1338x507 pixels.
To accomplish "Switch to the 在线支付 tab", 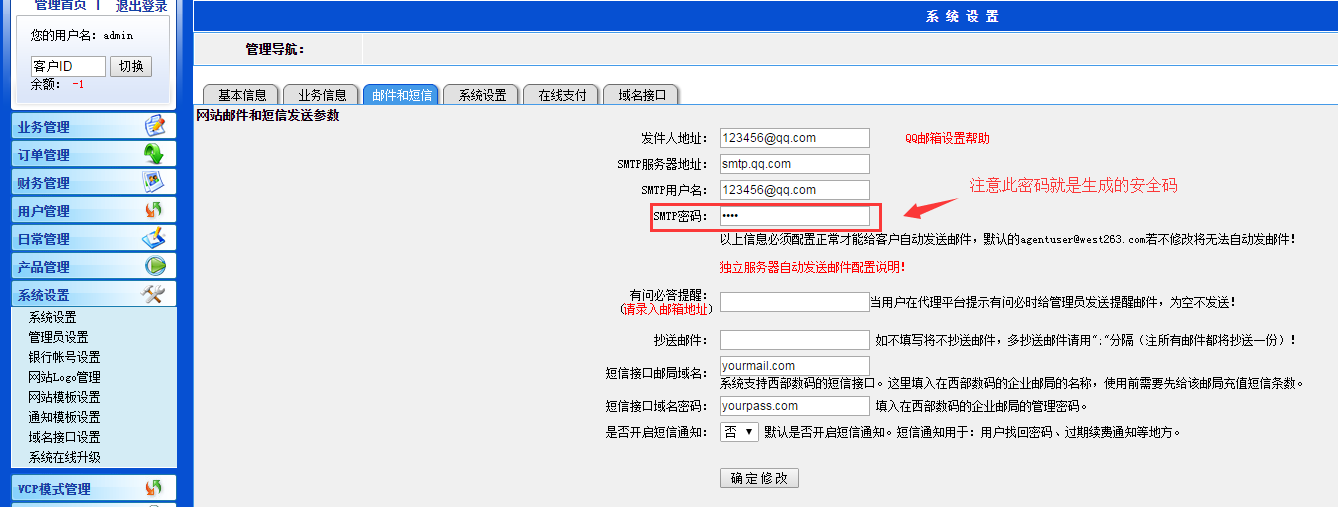I will (561, 95).
